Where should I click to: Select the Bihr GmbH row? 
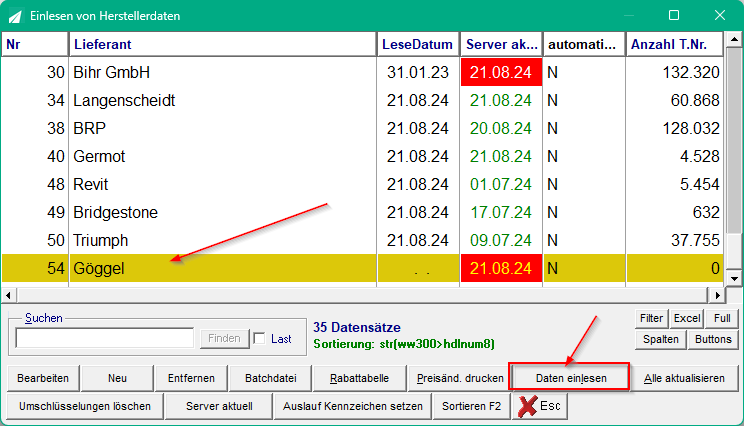pyautogui.click(x=363, y=72)
